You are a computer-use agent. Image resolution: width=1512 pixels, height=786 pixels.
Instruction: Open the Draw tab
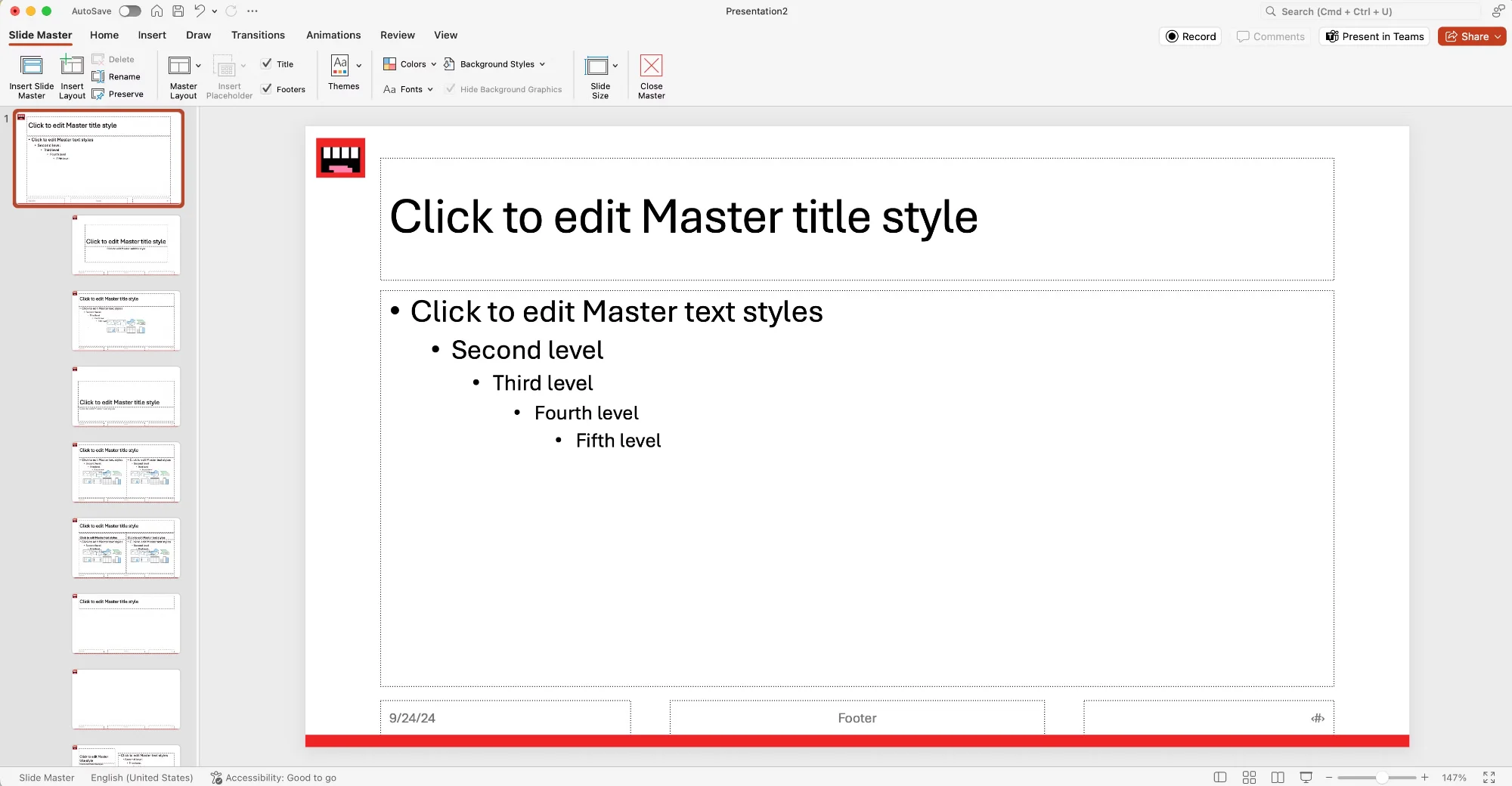click(x=198, y=35)
